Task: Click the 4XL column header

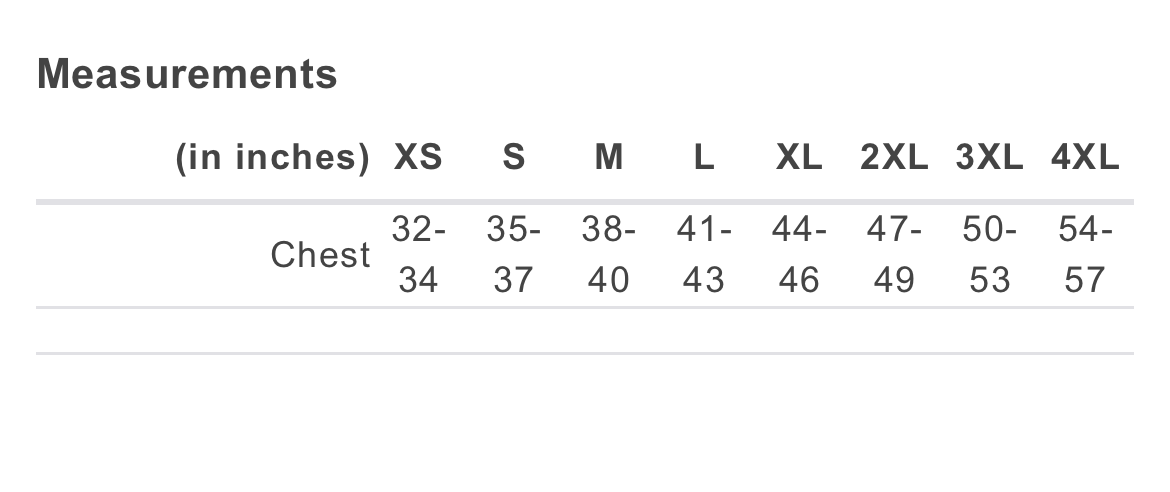Action: (x=1085, y=158)
